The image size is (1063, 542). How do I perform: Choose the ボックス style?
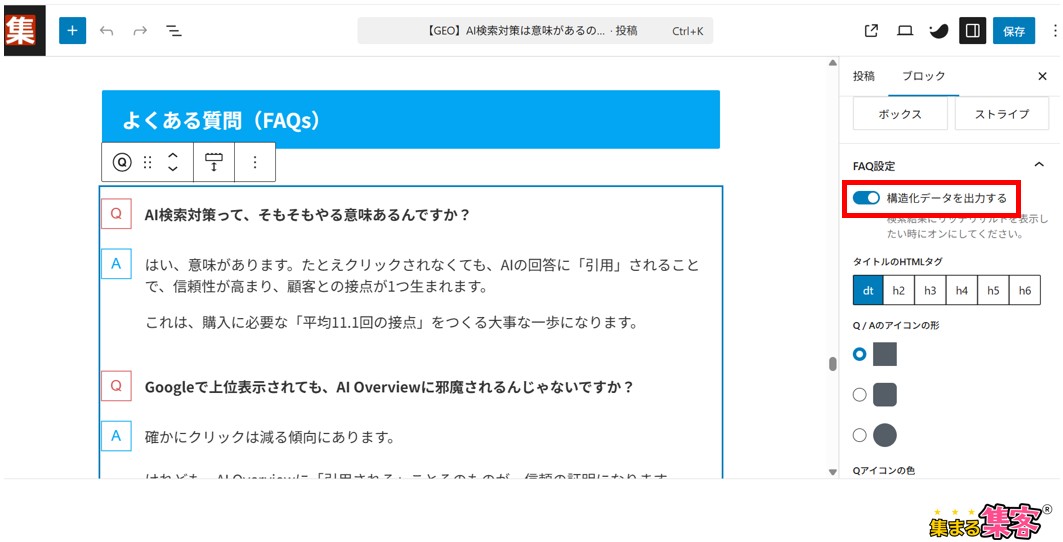900,114
